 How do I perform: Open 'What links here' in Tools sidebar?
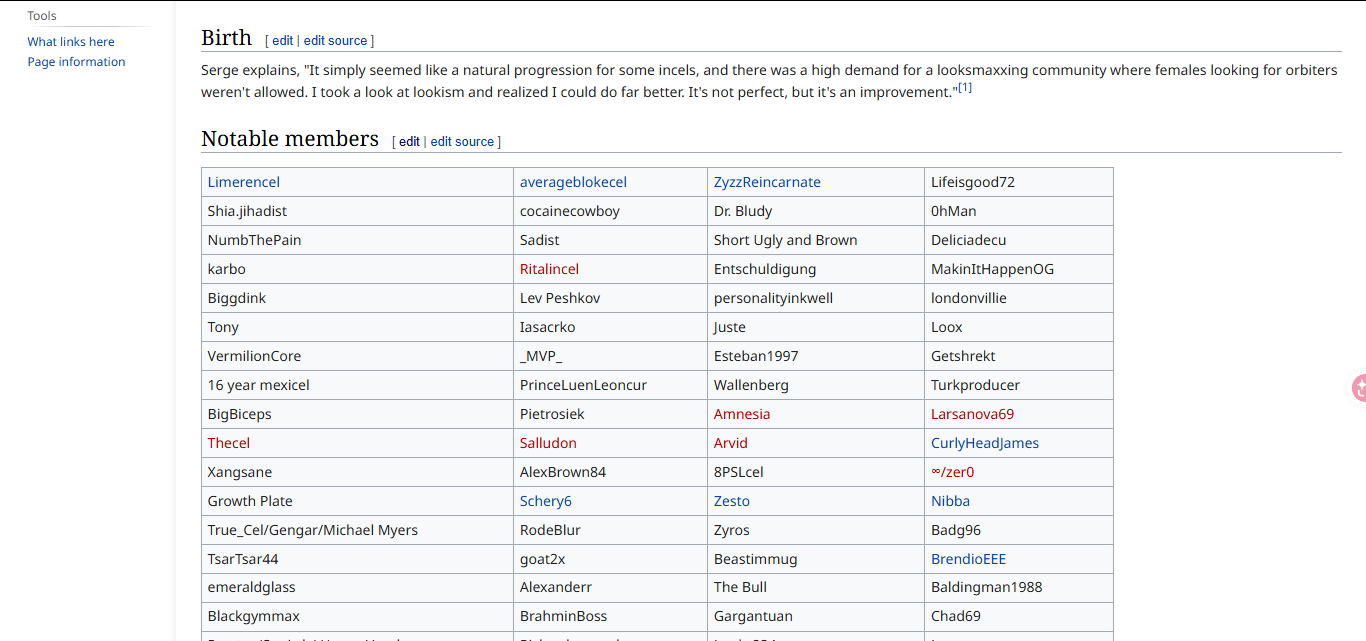pyautogui.click(x=71, y=42)
